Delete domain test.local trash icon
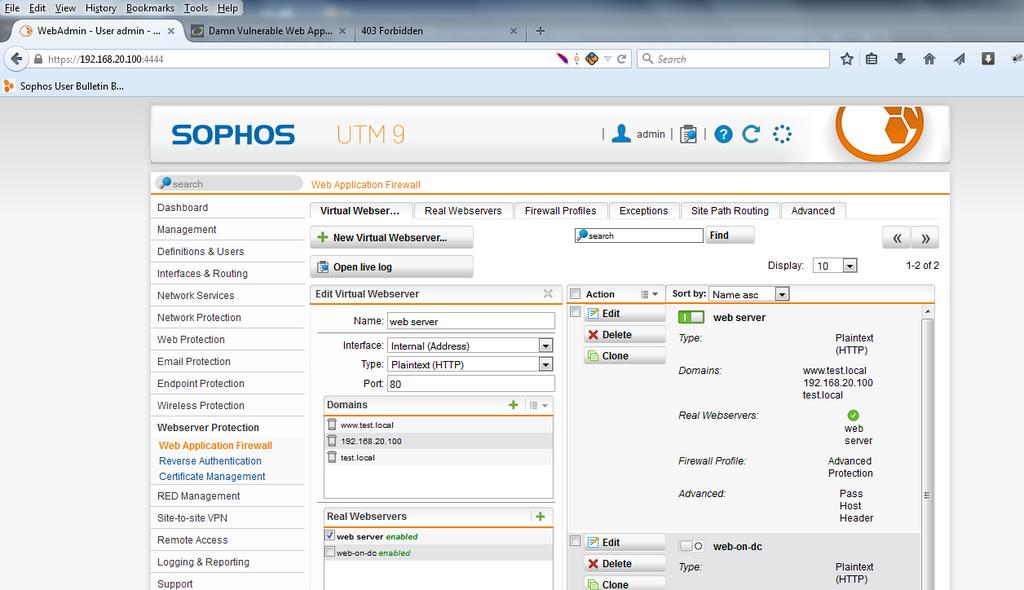Screen dimensions: 1024x590 332,457
